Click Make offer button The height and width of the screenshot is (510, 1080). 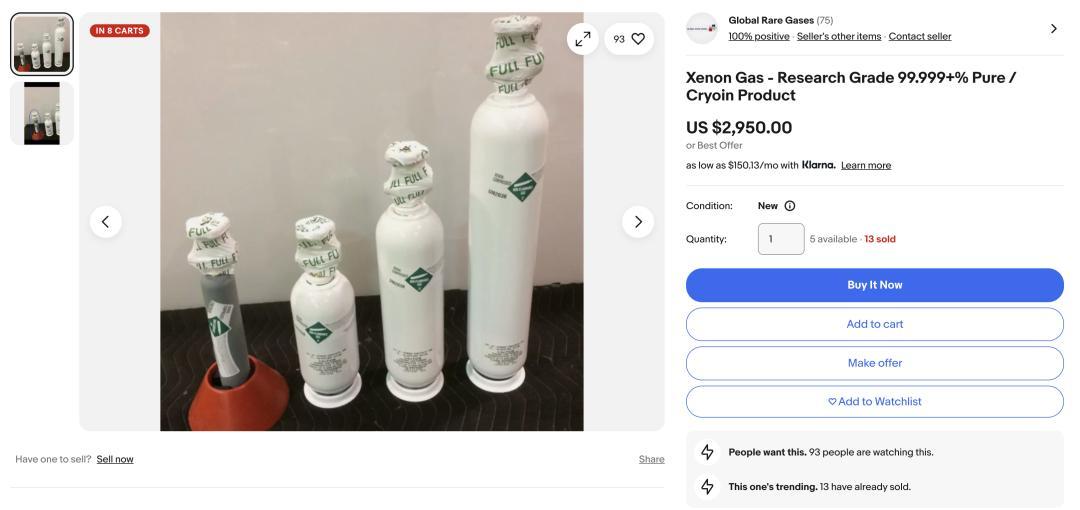click(x=874, y=363)
